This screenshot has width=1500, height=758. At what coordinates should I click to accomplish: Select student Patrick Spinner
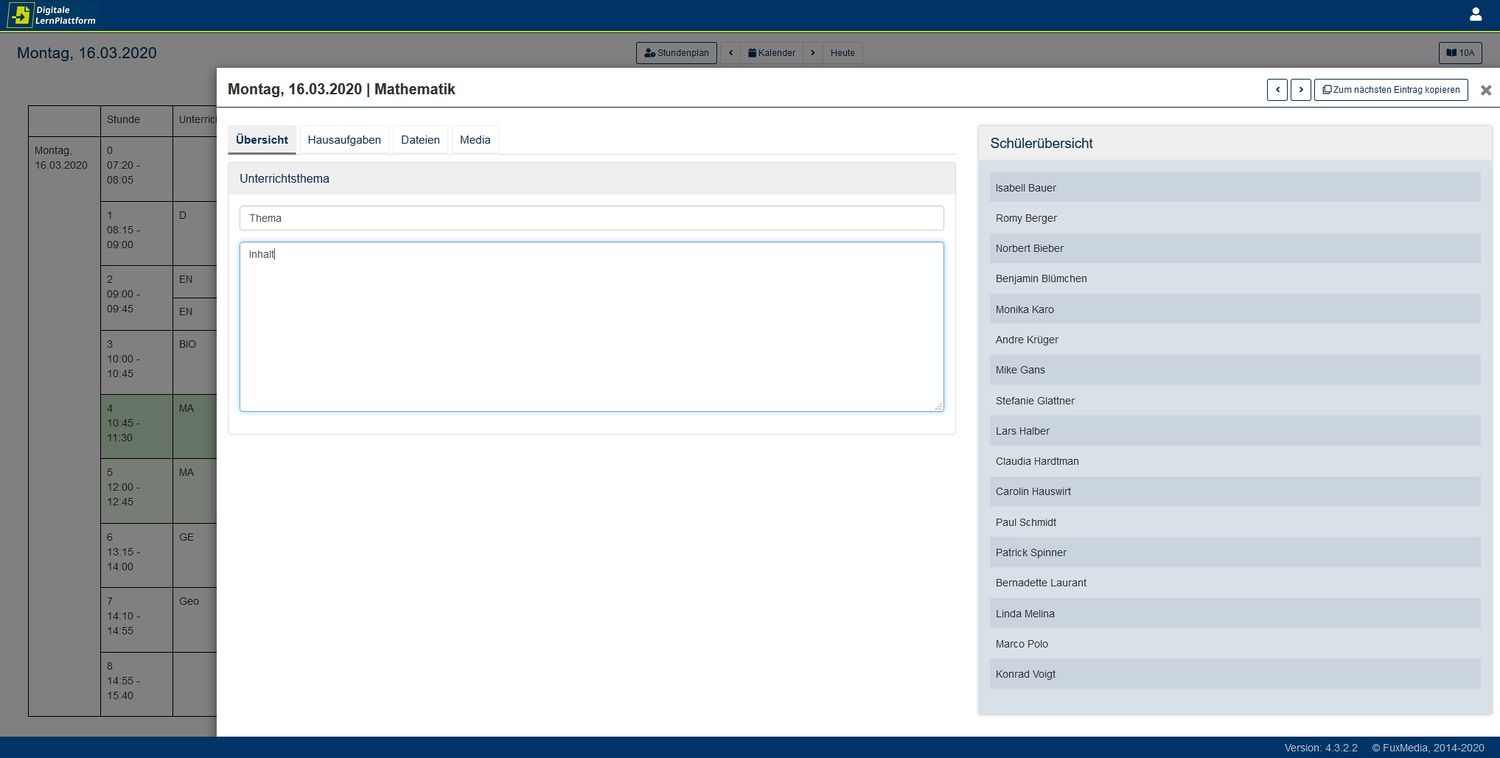[x=1235, y=552]
